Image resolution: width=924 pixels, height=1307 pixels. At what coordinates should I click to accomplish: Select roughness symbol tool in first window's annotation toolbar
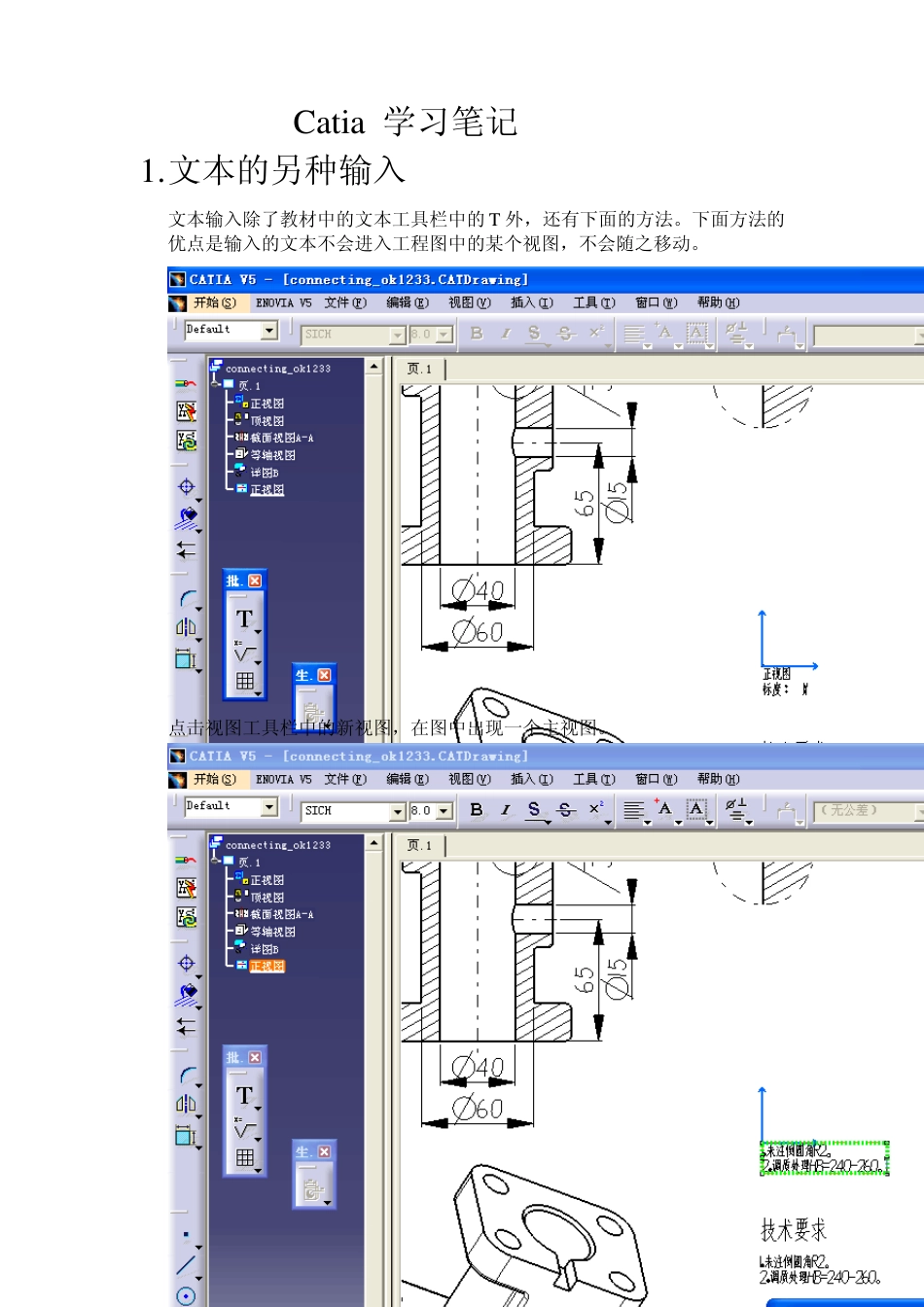[x=245, y=652]
